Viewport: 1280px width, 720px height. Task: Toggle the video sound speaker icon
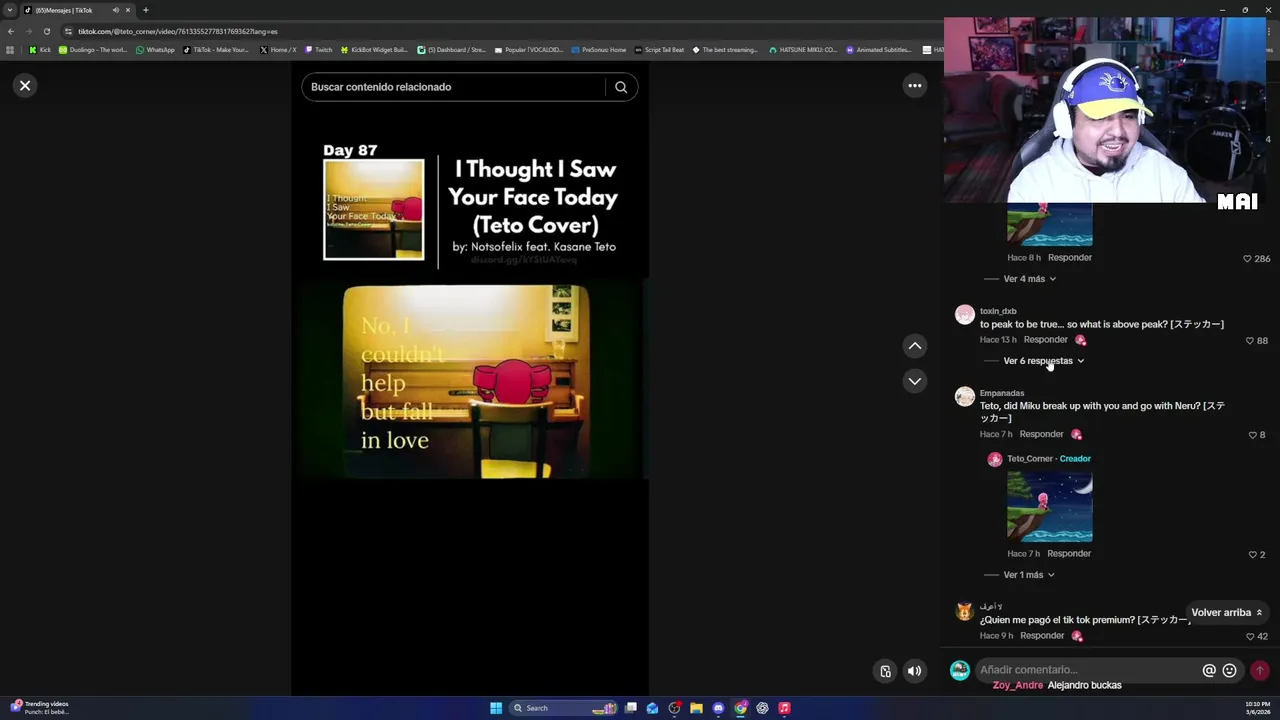914,671
